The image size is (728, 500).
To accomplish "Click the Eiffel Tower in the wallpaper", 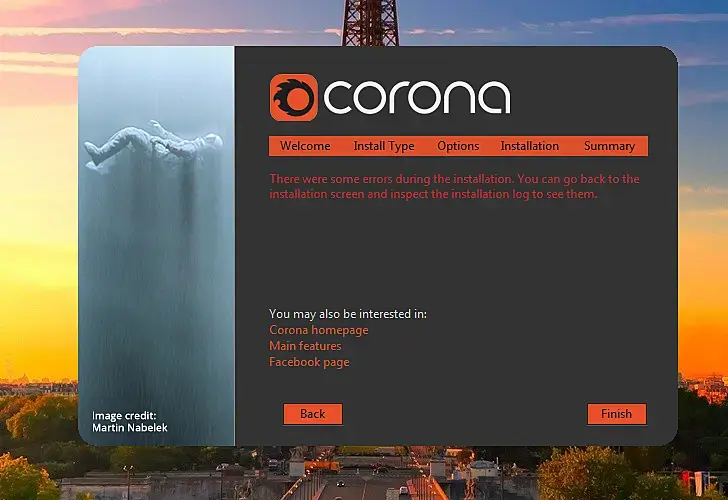I will pos(370,23).
